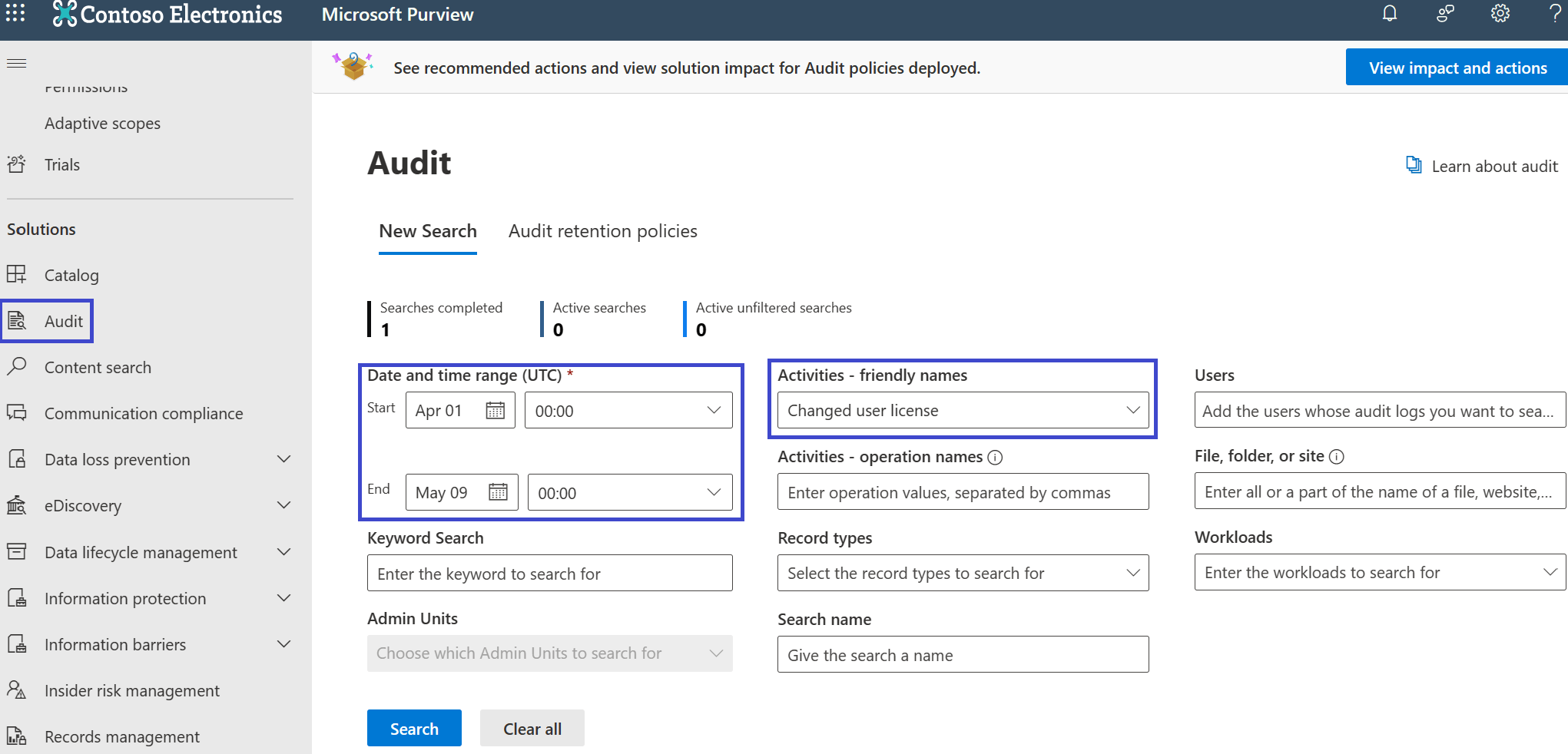Click View impact and actions button

(x=1457, y=68)
